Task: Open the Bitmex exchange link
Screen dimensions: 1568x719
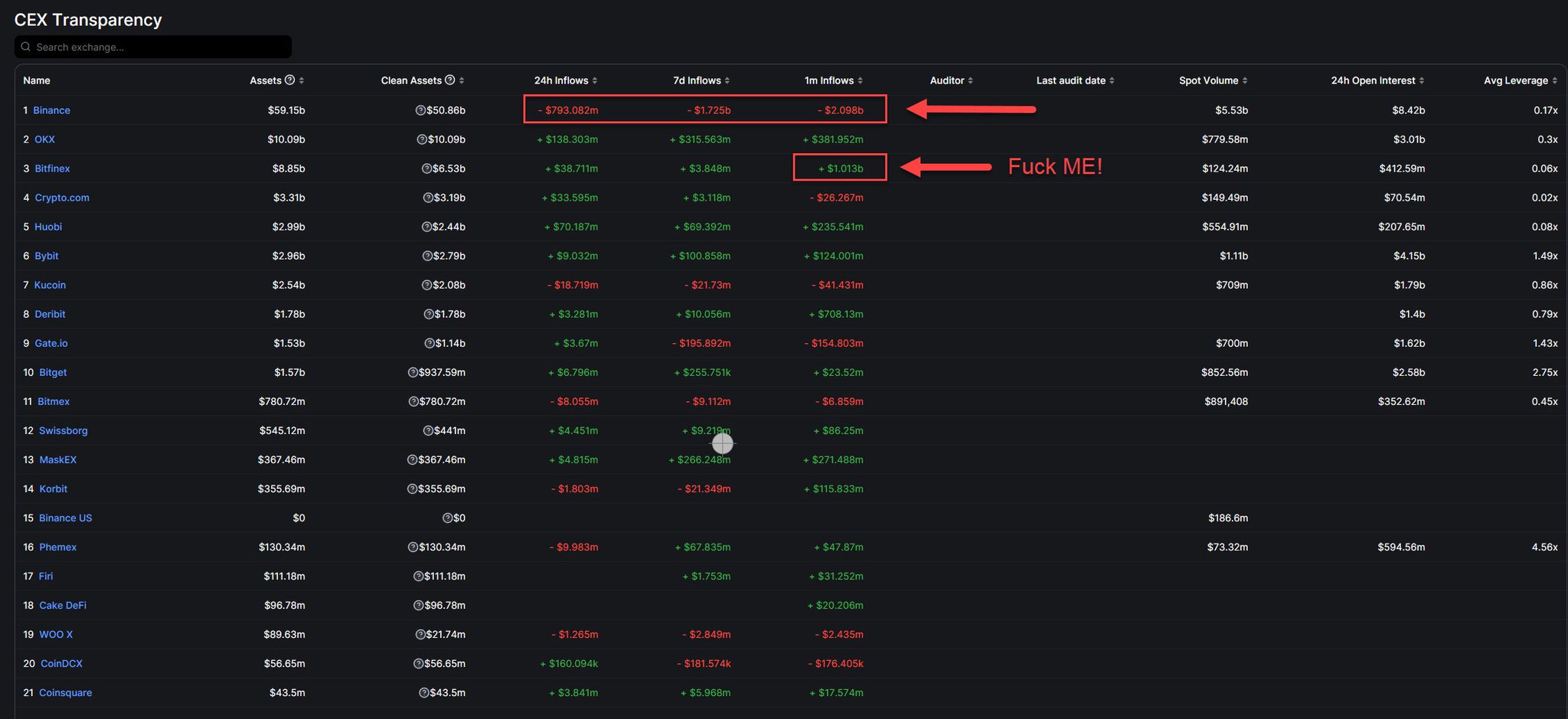Action: [x=54, y=401]
